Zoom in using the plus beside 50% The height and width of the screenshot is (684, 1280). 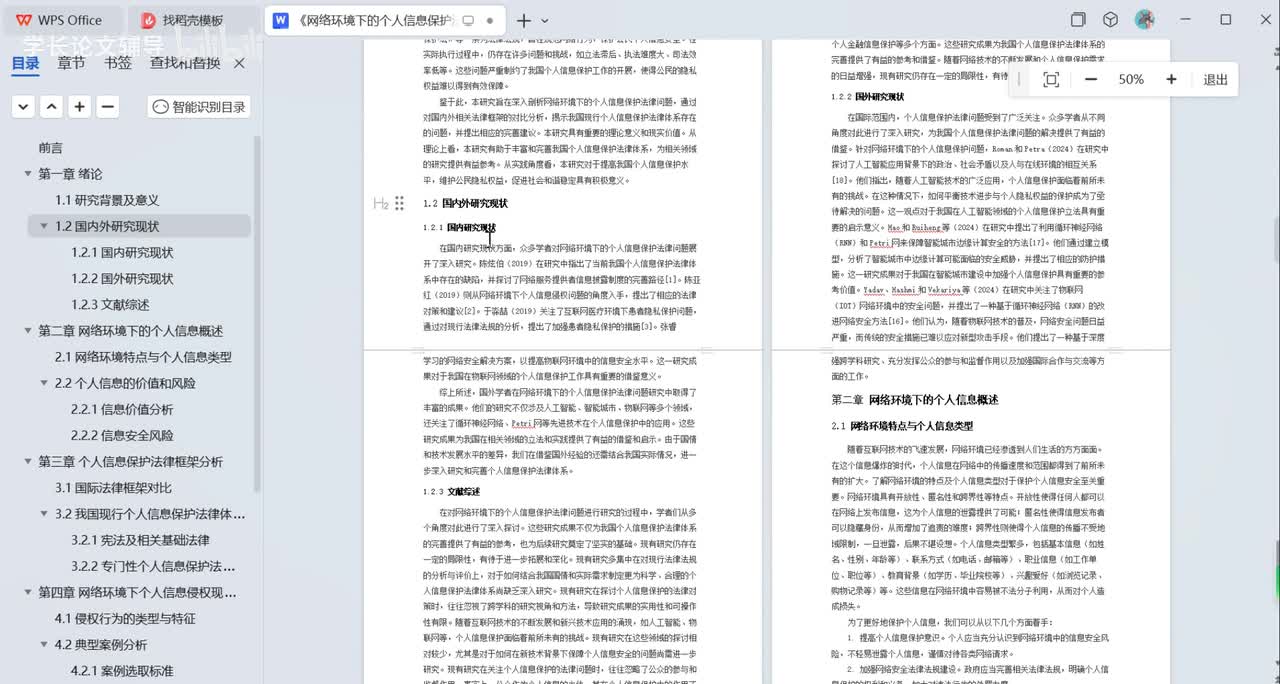point(1171,80)
